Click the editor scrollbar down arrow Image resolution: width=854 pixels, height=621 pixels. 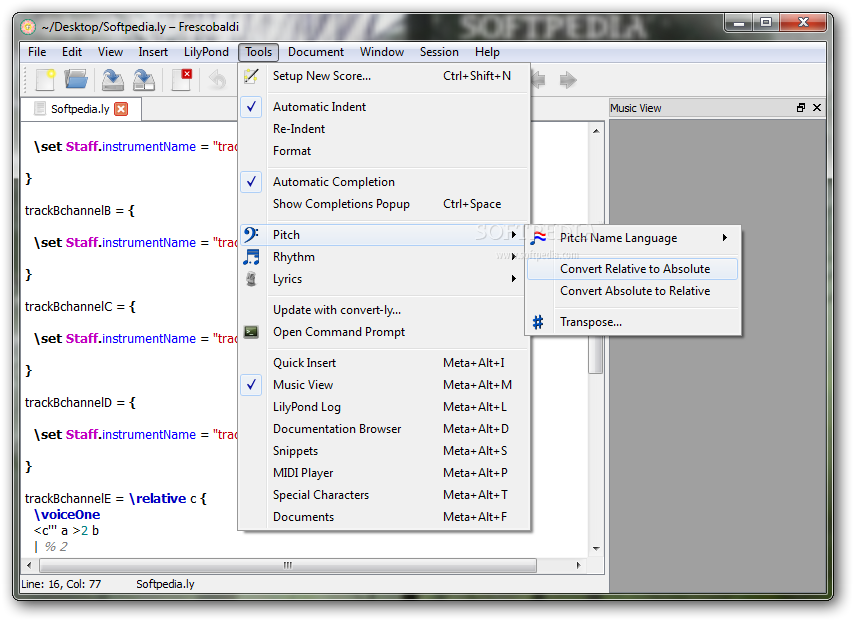[x=596, y=549]
